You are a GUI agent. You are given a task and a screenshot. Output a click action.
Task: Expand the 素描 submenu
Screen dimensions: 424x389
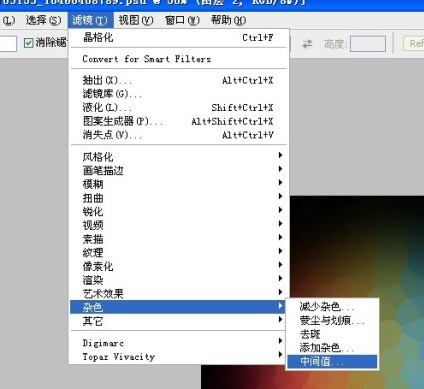[178, 239]
